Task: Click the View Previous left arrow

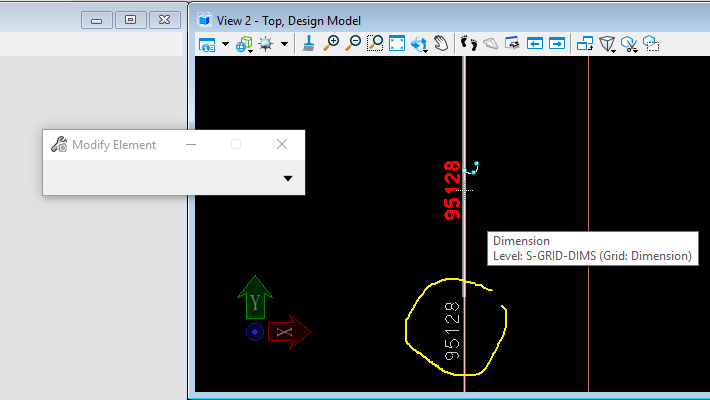Action: 535,43
